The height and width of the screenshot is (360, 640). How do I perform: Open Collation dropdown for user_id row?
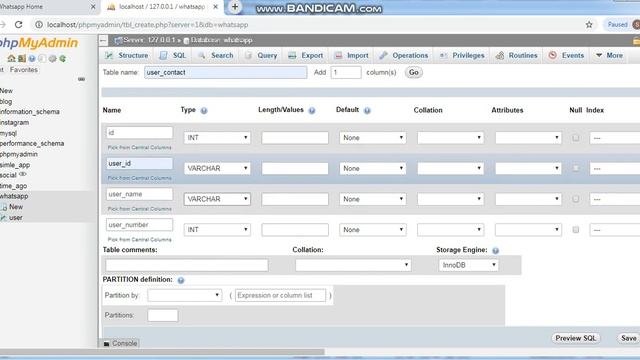(451, 169)
